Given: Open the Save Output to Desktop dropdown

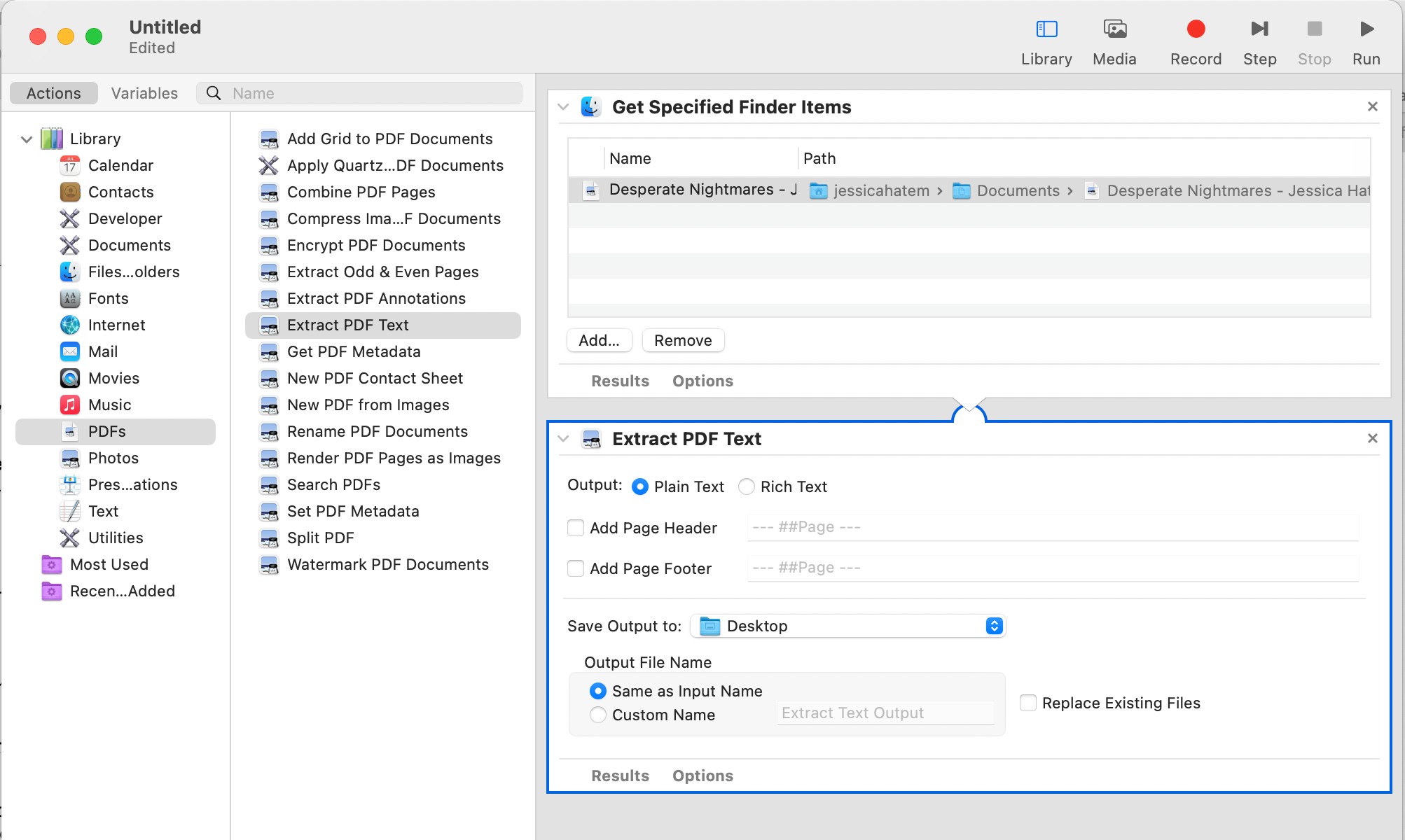Looking at the screenshot, I should click(x=848, y=626).
